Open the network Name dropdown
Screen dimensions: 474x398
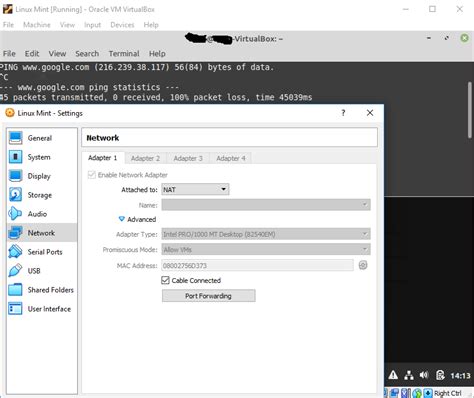[266, 204]
